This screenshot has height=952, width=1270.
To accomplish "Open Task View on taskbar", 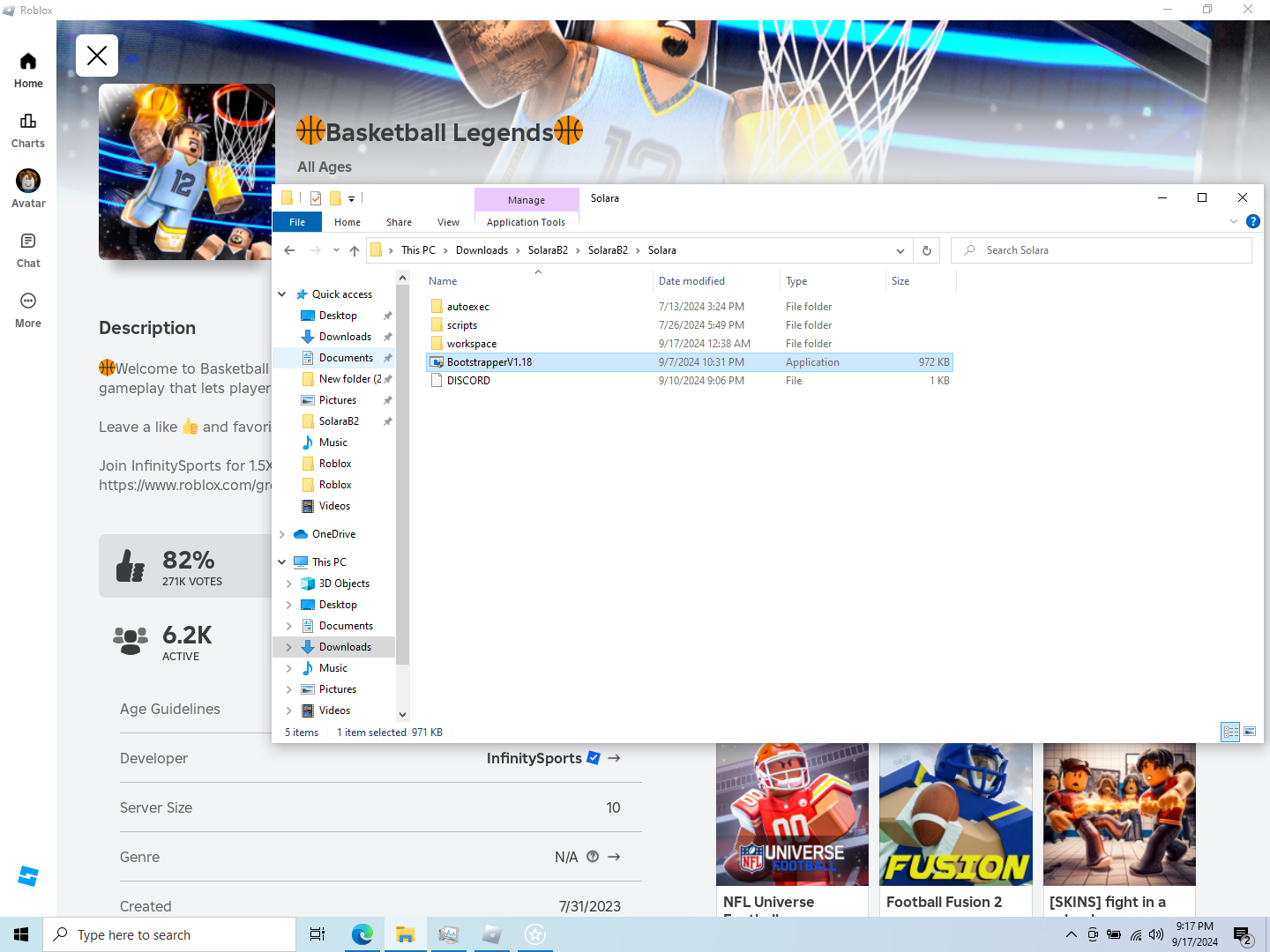I will (x=317, y=934).
